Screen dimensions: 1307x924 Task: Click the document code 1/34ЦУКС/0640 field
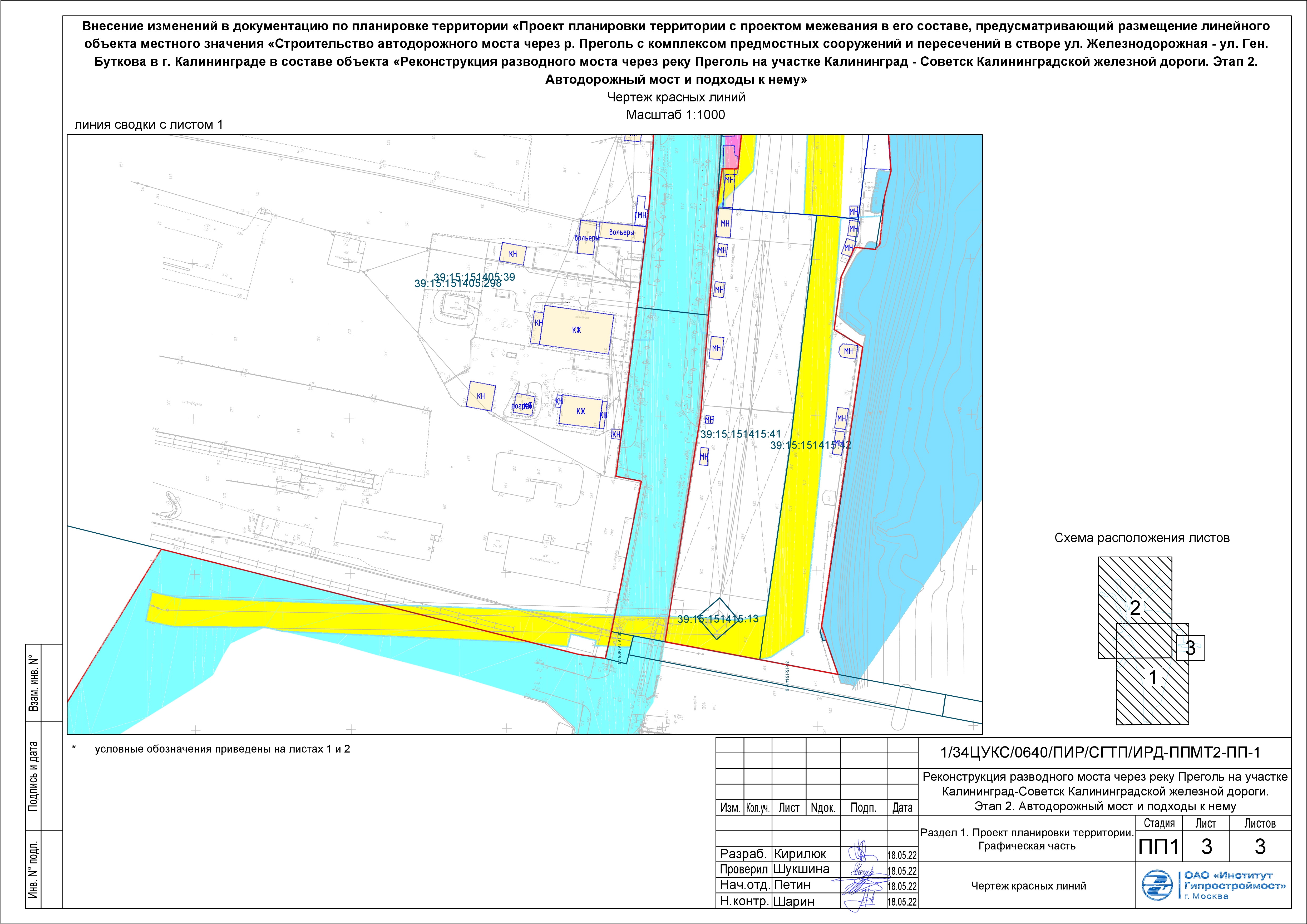(1100, 752)
